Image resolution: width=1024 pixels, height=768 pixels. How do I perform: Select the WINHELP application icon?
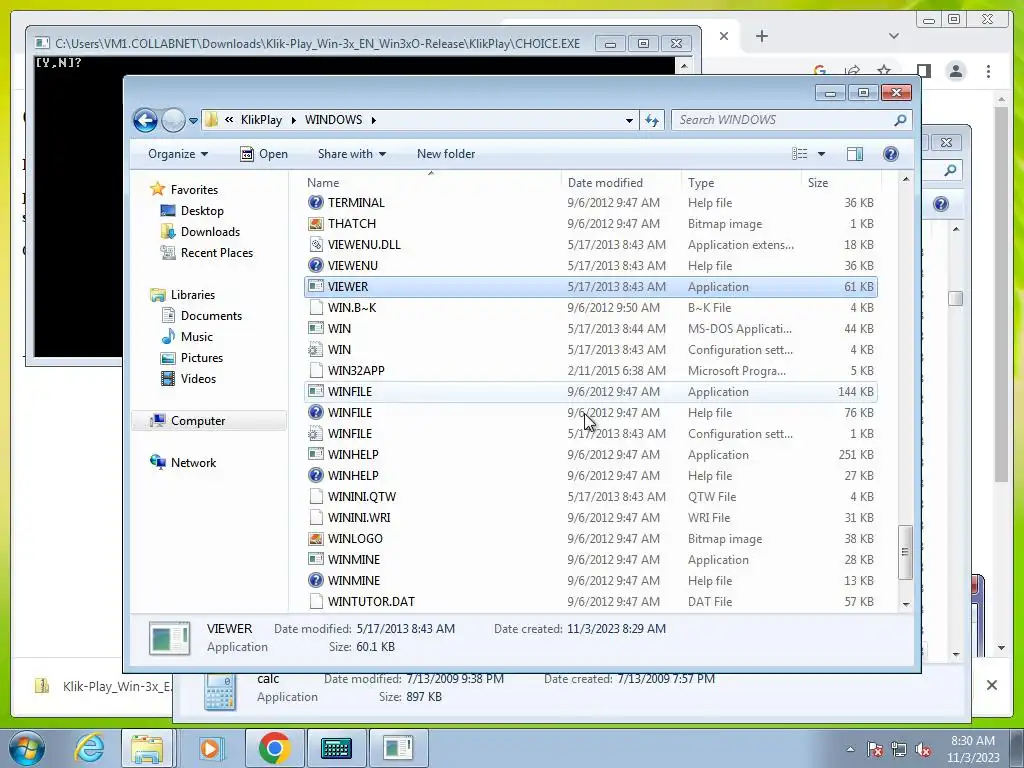click(315, 455)
